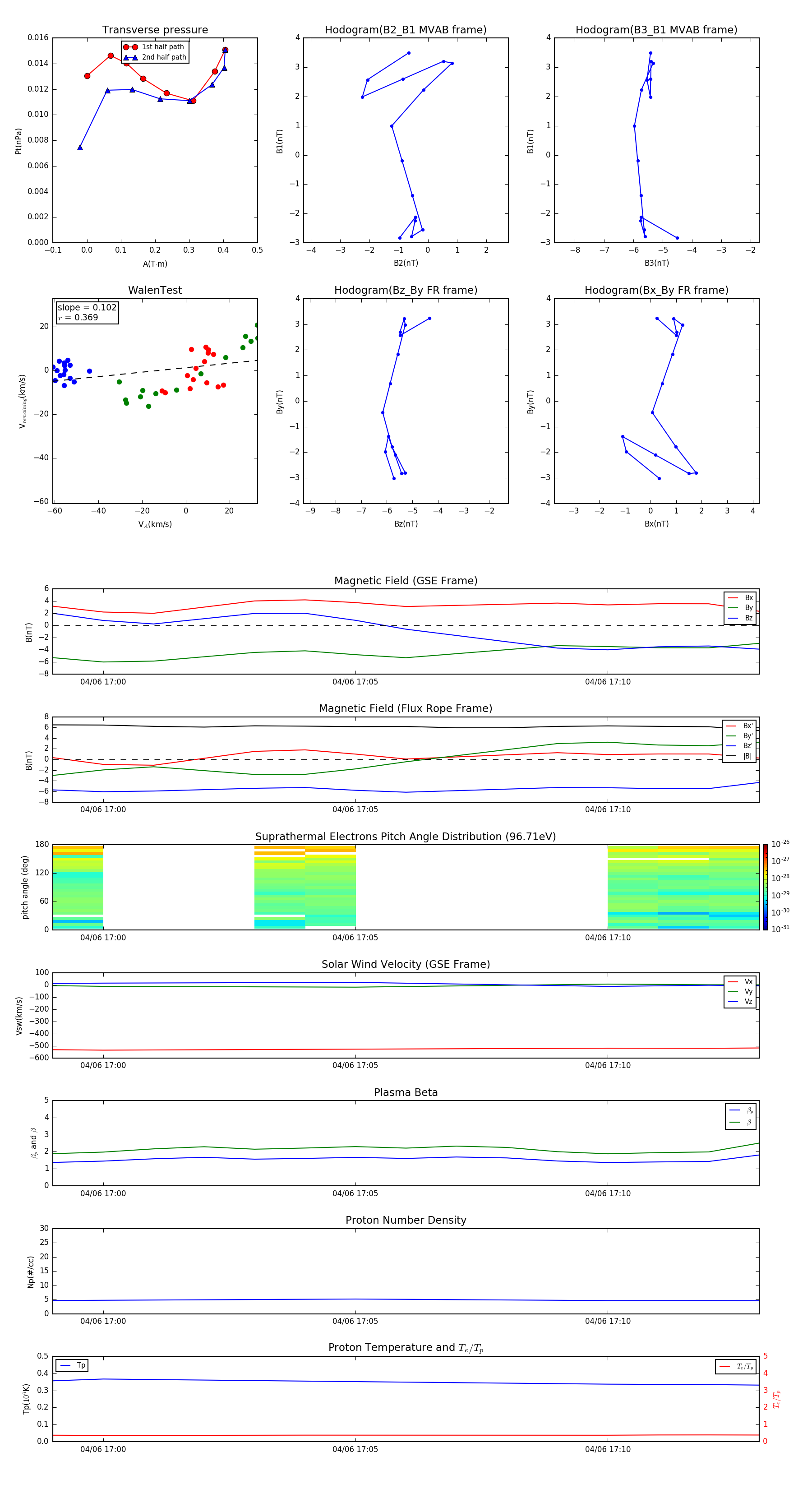812x1489 pixels.
Task: Click the 'Hodogram(Bx_By FR frame)' title
Action: click(x=656, y=290)
